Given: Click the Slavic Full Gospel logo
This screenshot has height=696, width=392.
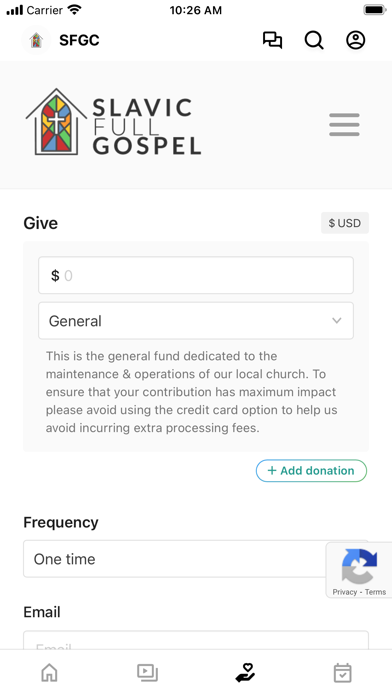Looking at the screenshot, I should pyautogui.click(x=113, y=122).
